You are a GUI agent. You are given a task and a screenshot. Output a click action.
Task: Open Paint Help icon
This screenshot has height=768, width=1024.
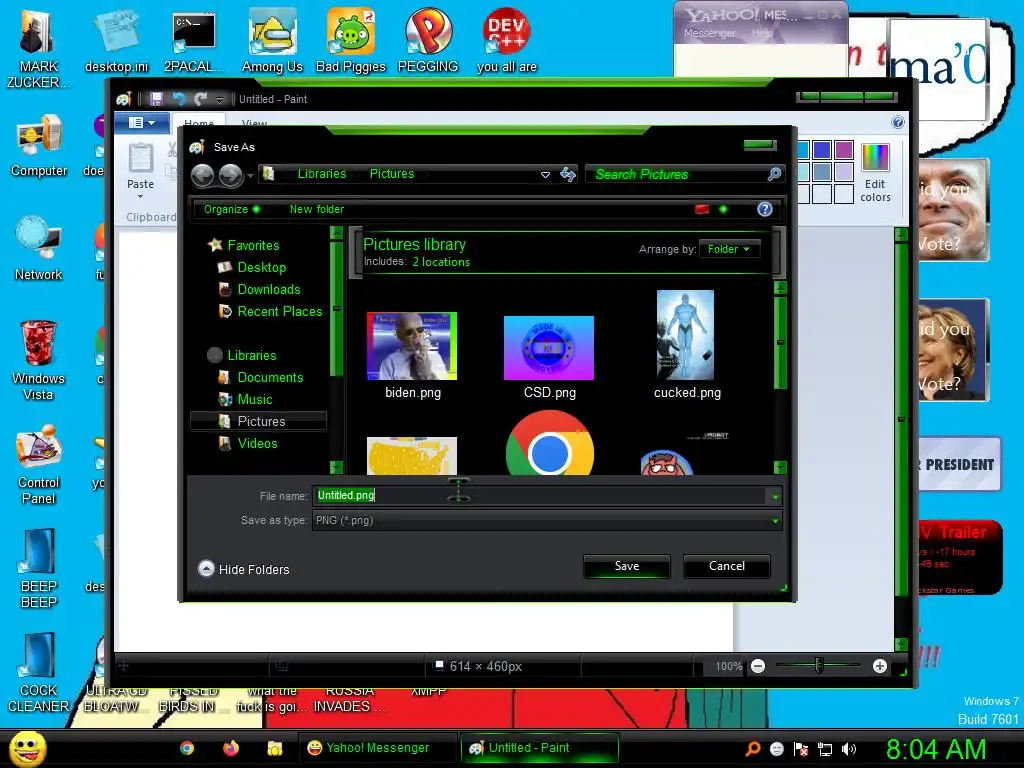coord(897,122)
